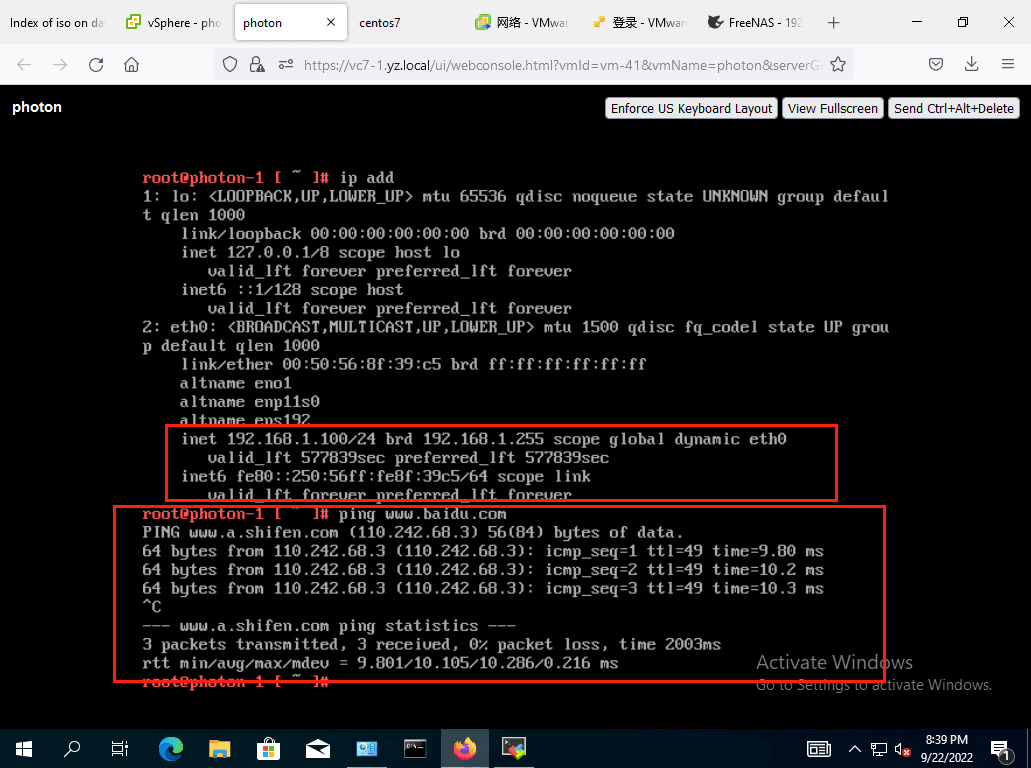Click the 'inet6 fe80::250:56ff:fe8f:39c5/64' line
This screenshot has height=768, width=1031.
pyautogui.click(x=386, y=477)
